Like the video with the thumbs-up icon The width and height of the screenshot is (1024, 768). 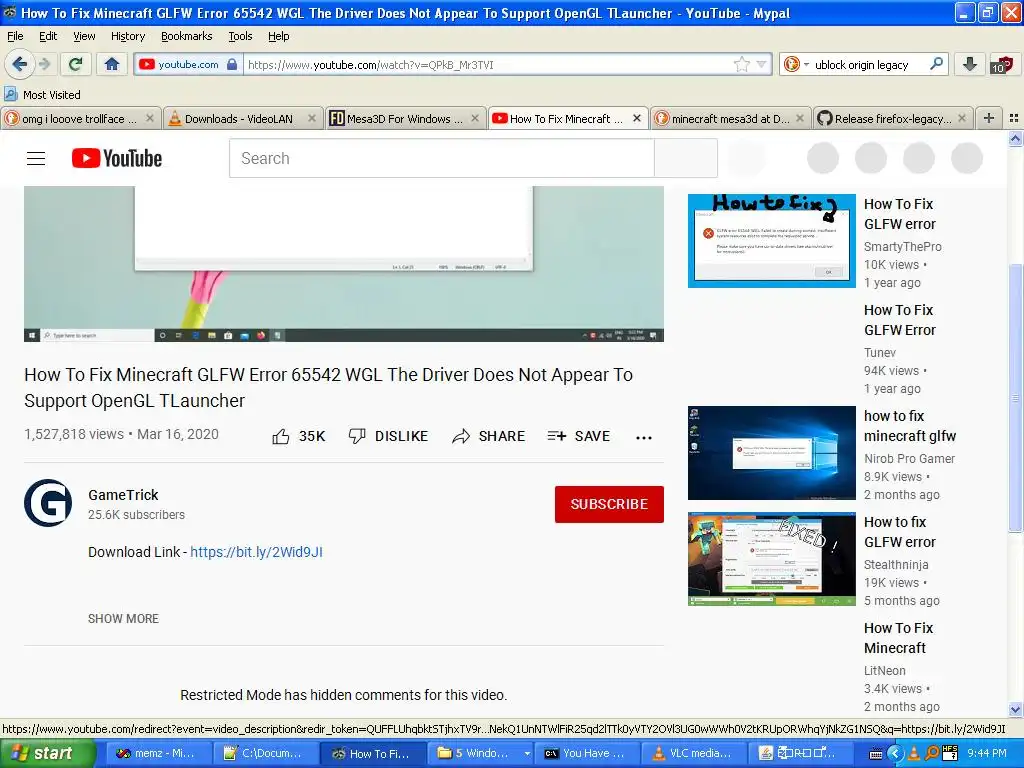coord(281,436)
